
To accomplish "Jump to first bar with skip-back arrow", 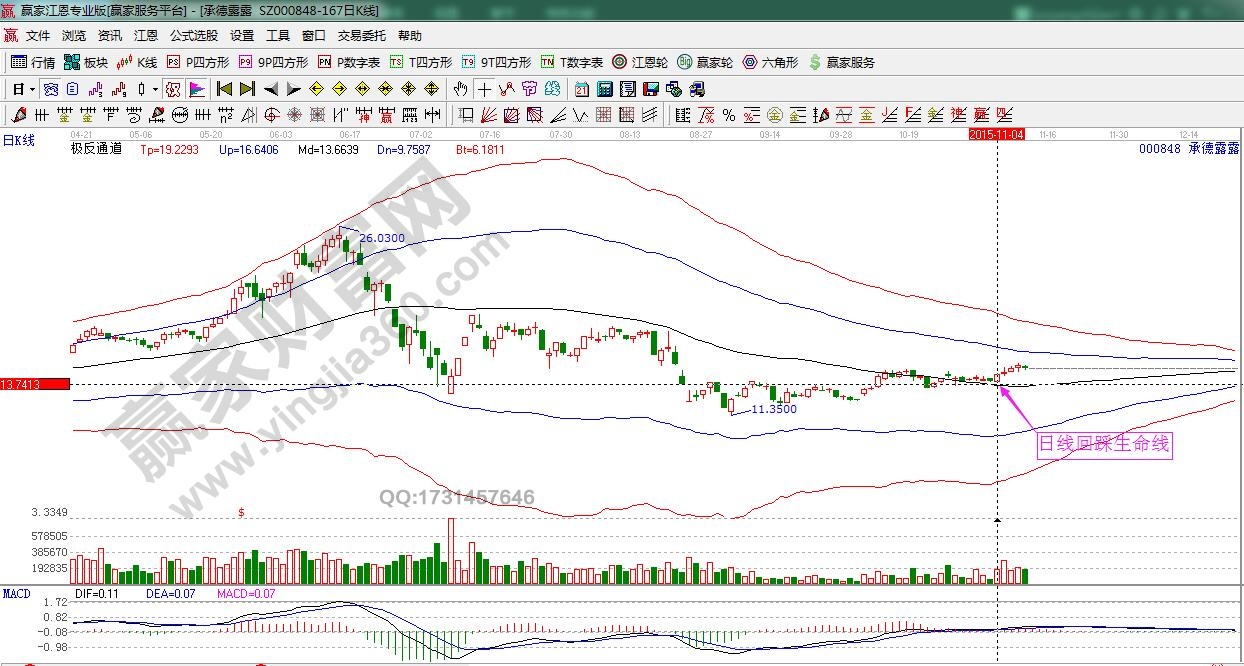I will click(x=224, y=89).
